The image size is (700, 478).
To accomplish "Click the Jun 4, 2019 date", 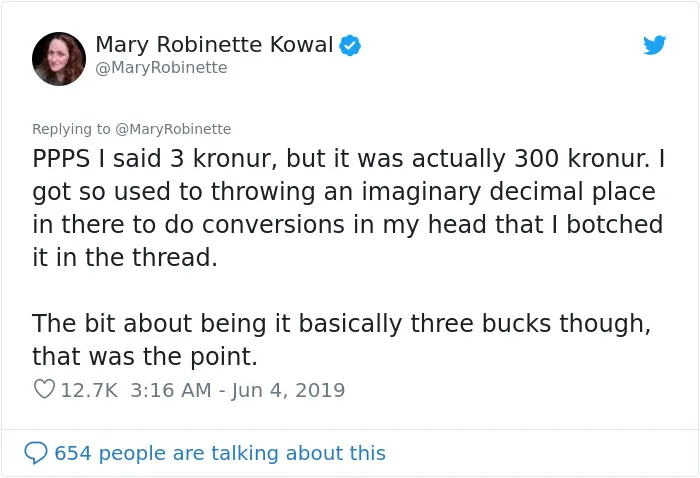I will 288,391.
